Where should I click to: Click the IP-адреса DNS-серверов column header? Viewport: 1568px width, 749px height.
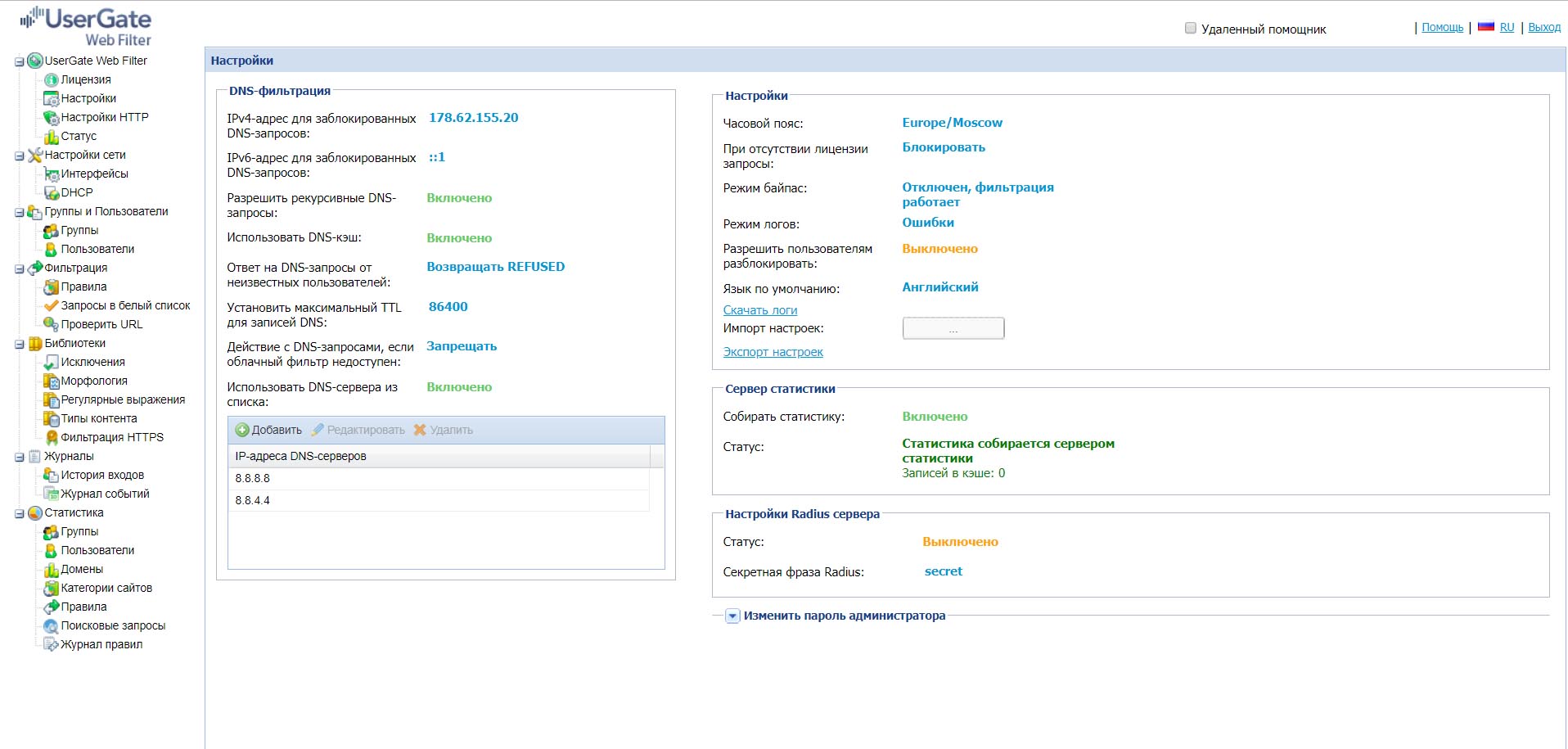tap(439, 456)
